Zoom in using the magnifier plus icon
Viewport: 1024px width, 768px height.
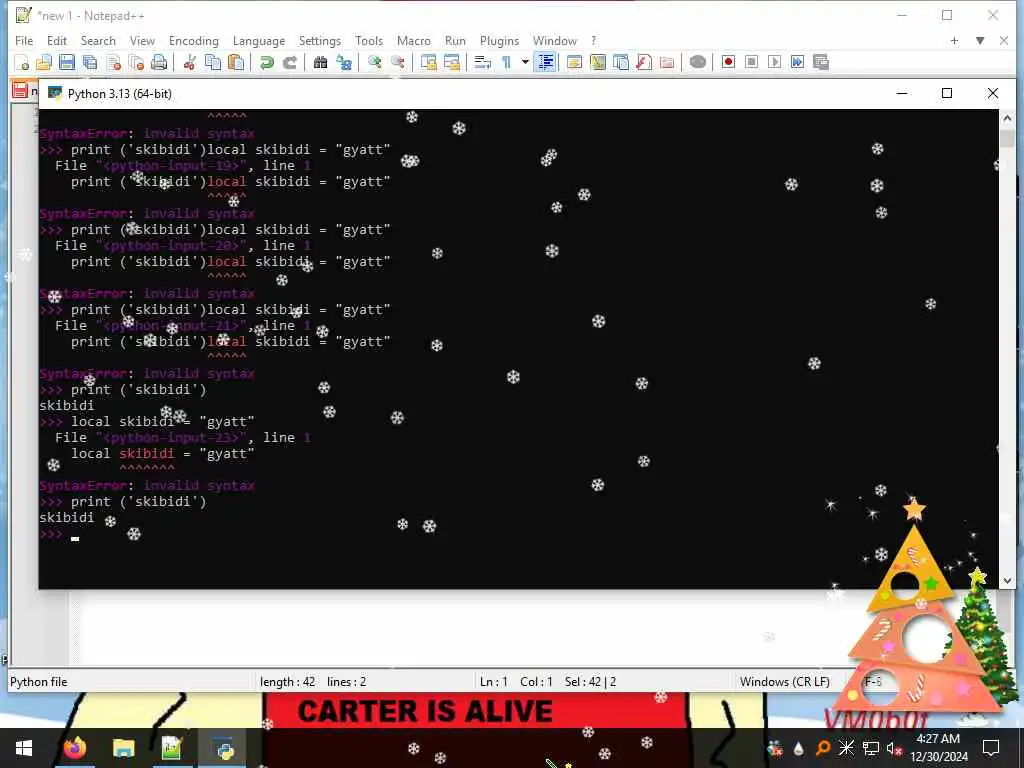point(374,63)
